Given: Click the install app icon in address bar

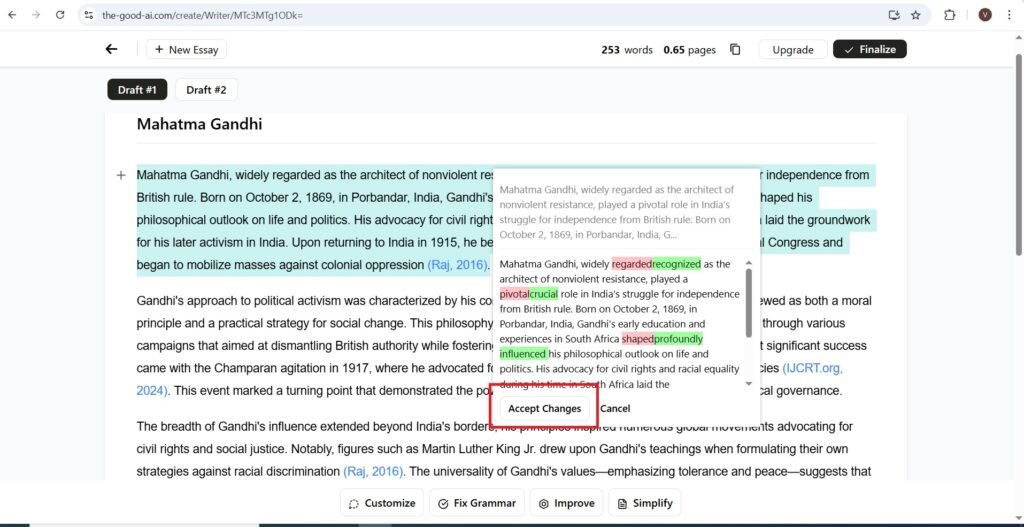Looking at the screenshot, I should (893, 15).
